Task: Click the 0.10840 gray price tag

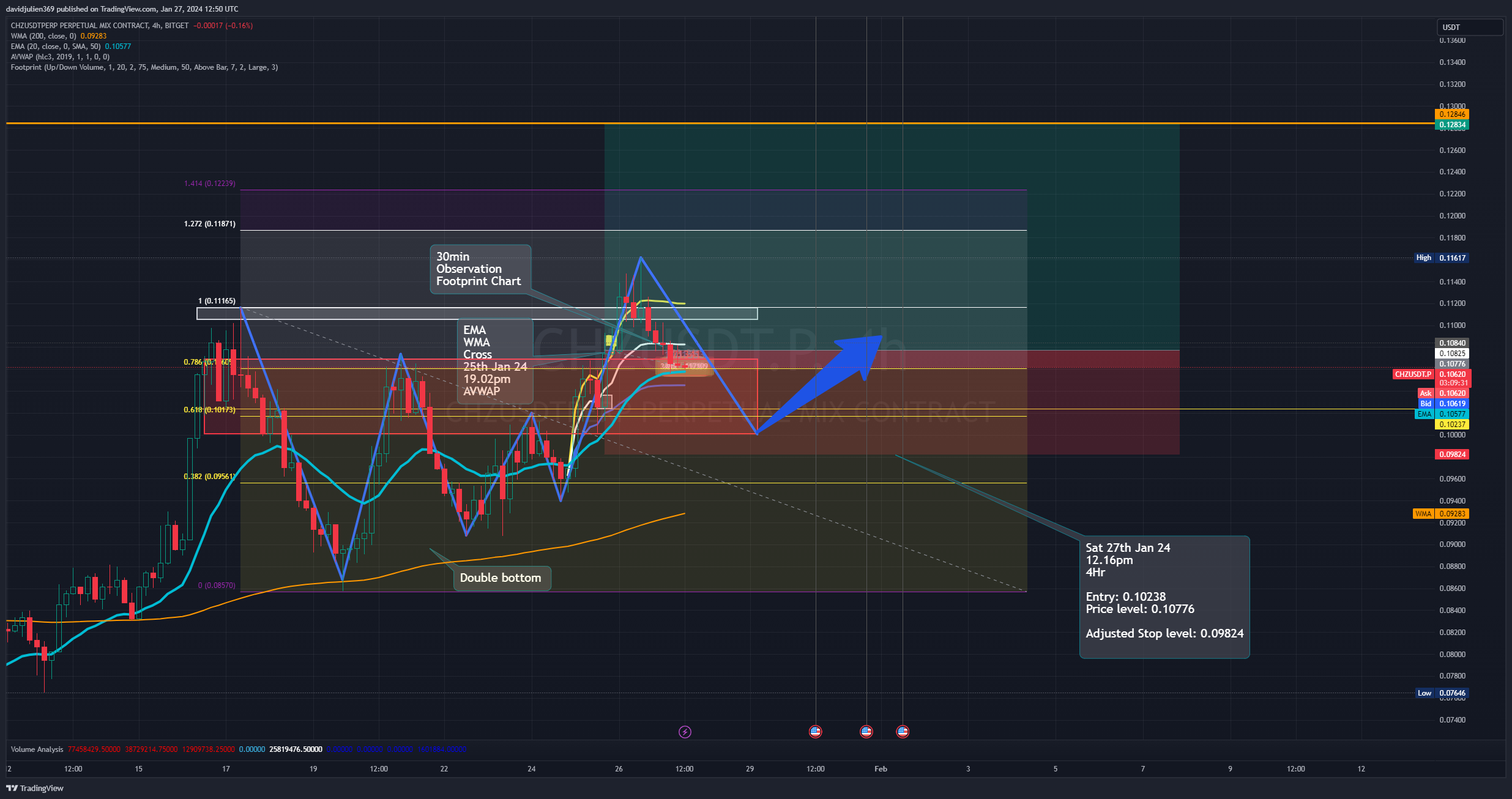Action: coord(1451,343)
